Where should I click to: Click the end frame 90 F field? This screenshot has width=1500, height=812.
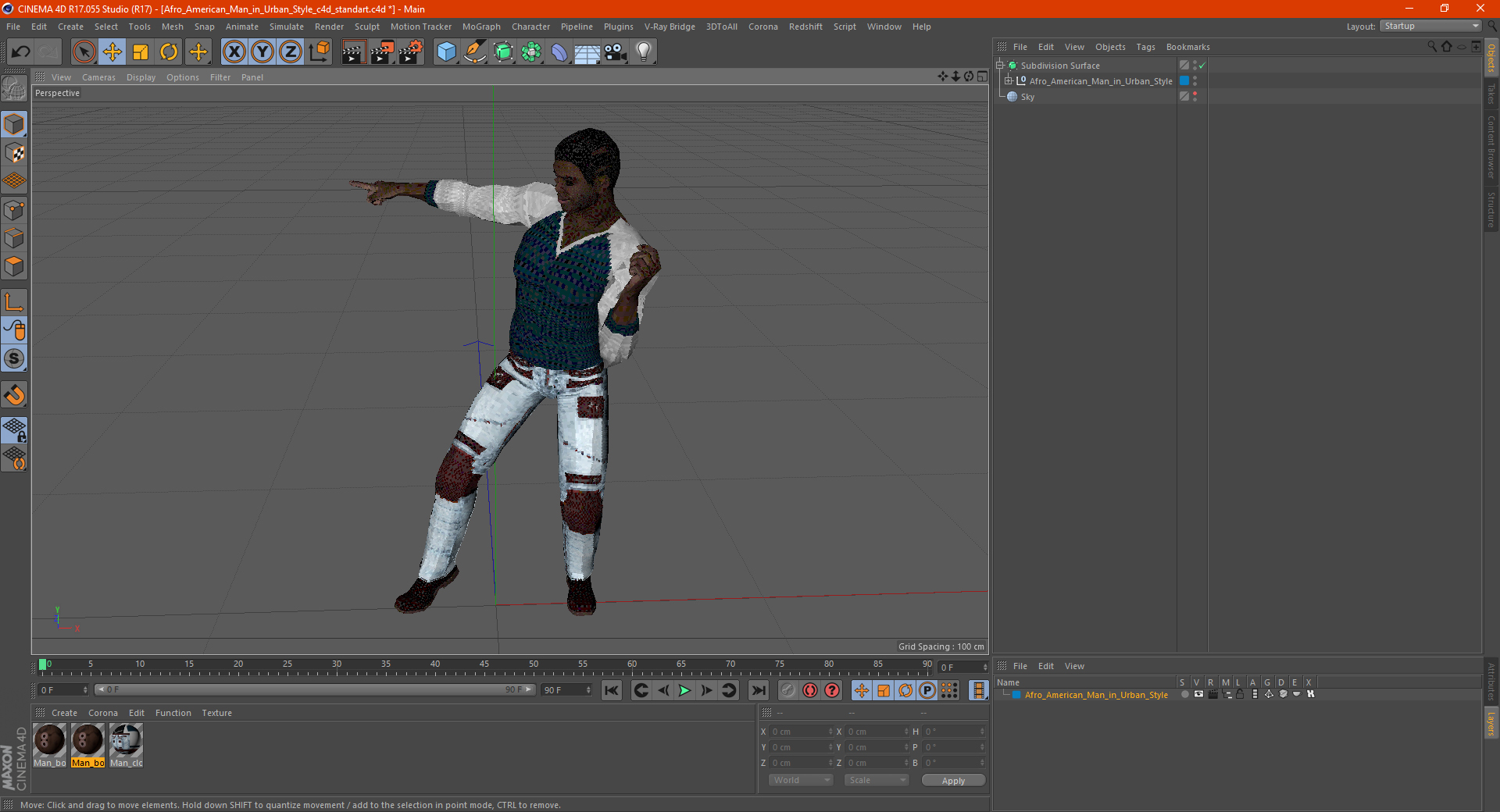[566, 690]
